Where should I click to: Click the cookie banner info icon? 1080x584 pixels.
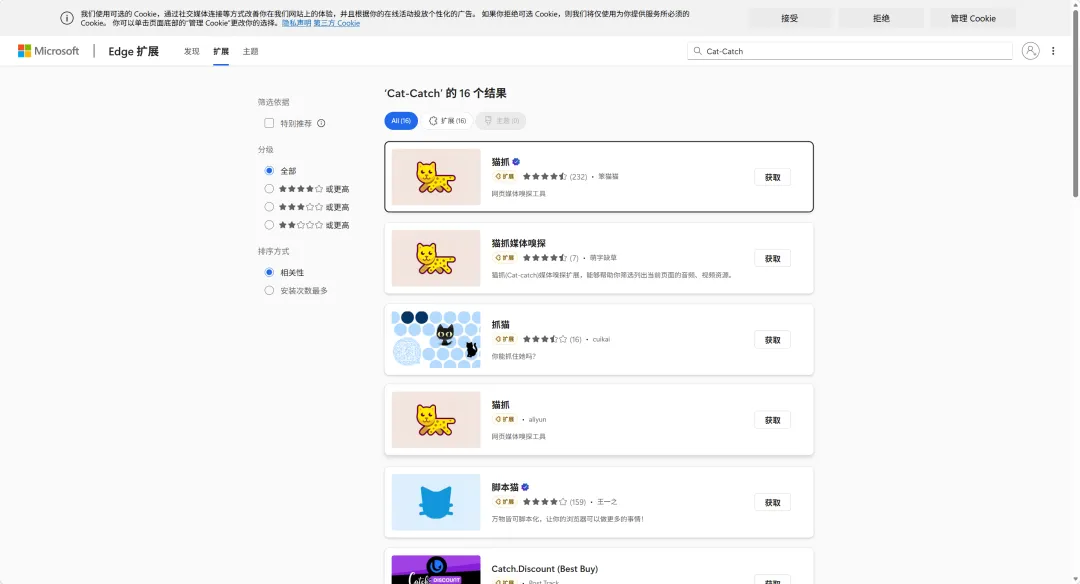(67, 18)
